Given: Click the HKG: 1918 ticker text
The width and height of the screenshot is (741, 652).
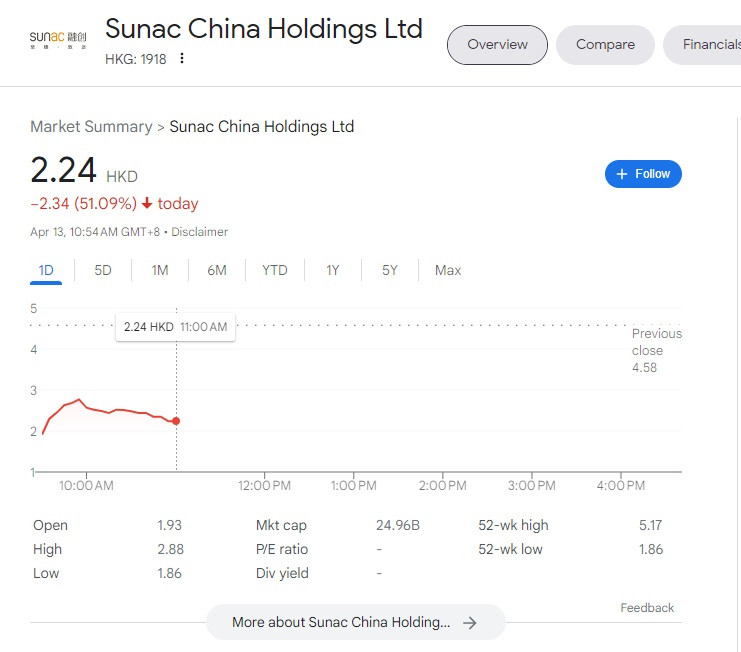Looking at the screenshot, I should (136, 60).
